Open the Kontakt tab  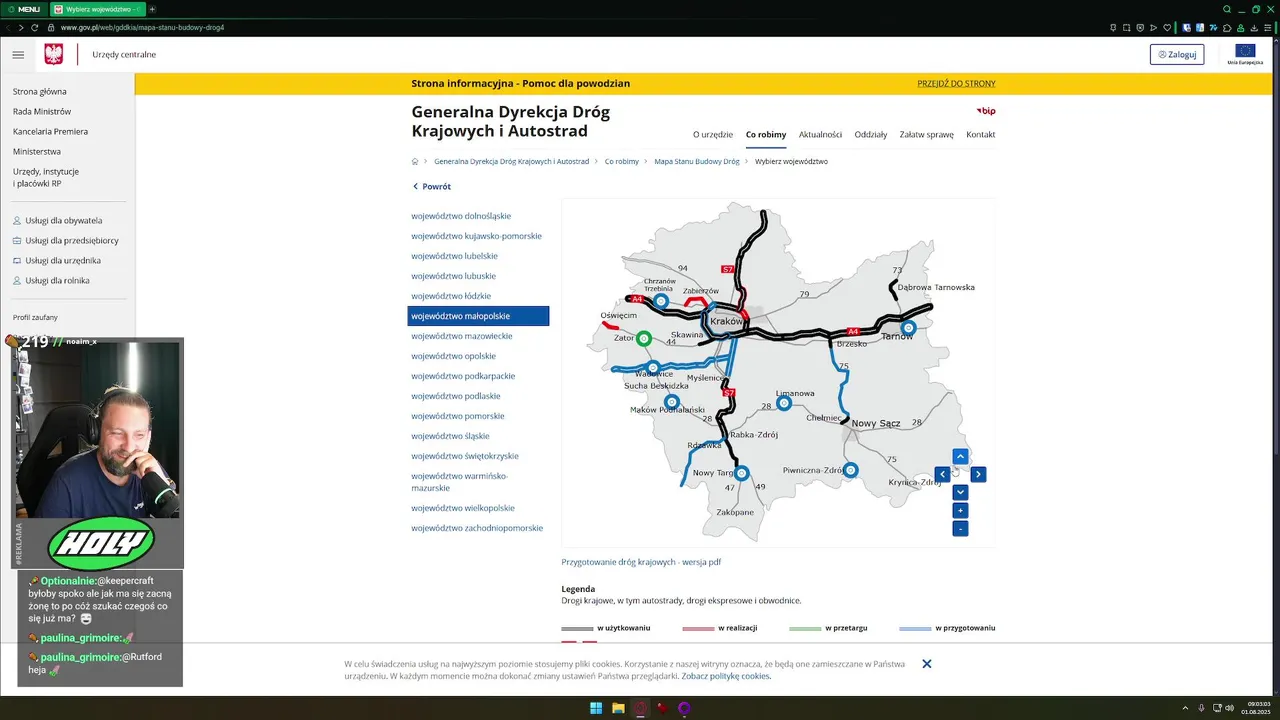(x=980, y=134)
